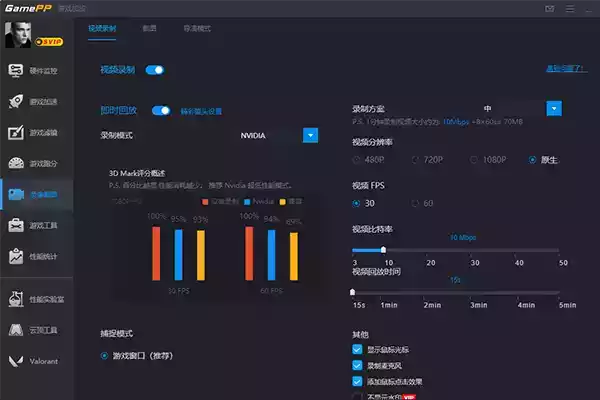The width and height of the screenshot is (600, 400).
Task: Uncheck the 显示鼠标光标 checkbox
Action: point(357,349)
